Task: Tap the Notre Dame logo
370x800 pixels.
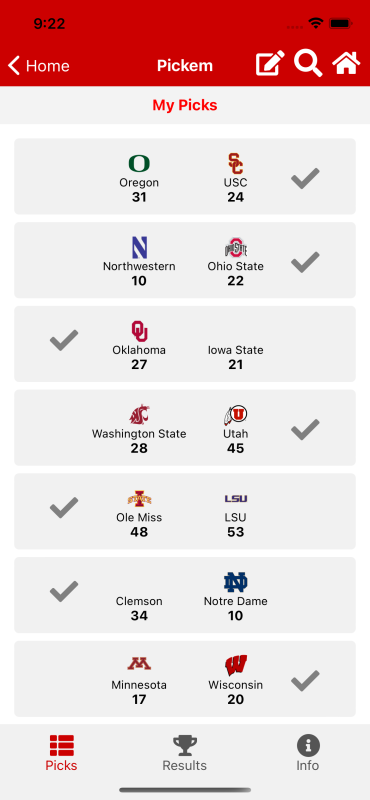Action: point(235,582)
